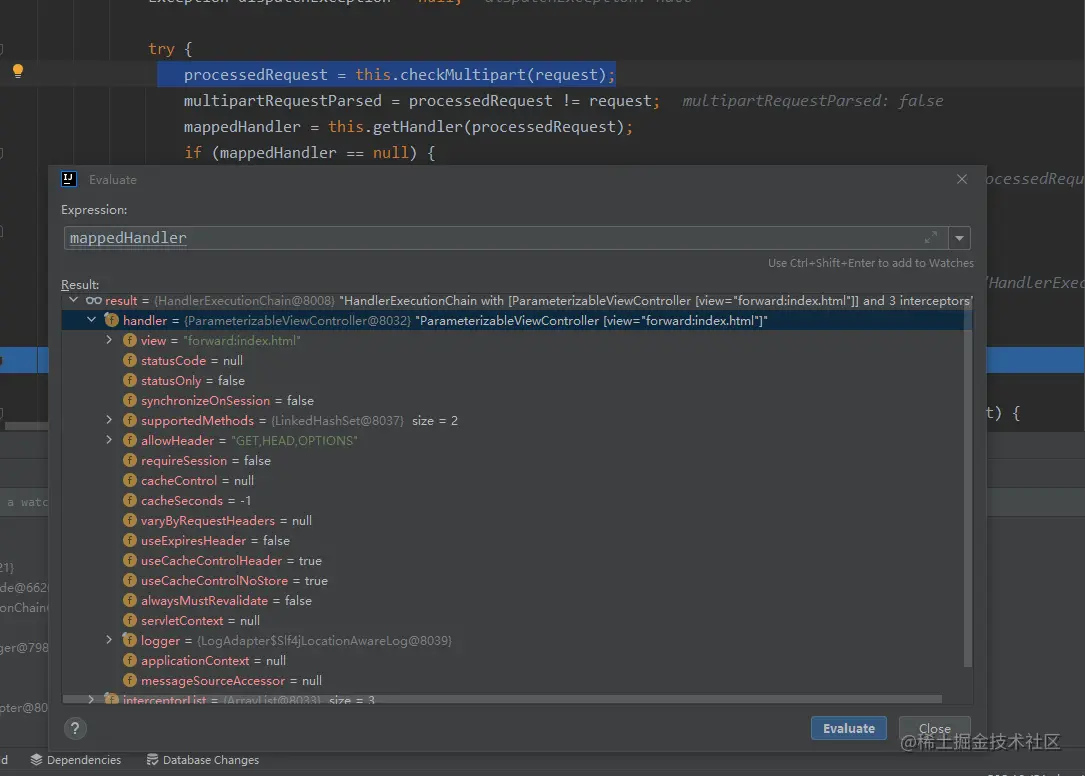Click field icon next to view

click(x=129, y=340)
